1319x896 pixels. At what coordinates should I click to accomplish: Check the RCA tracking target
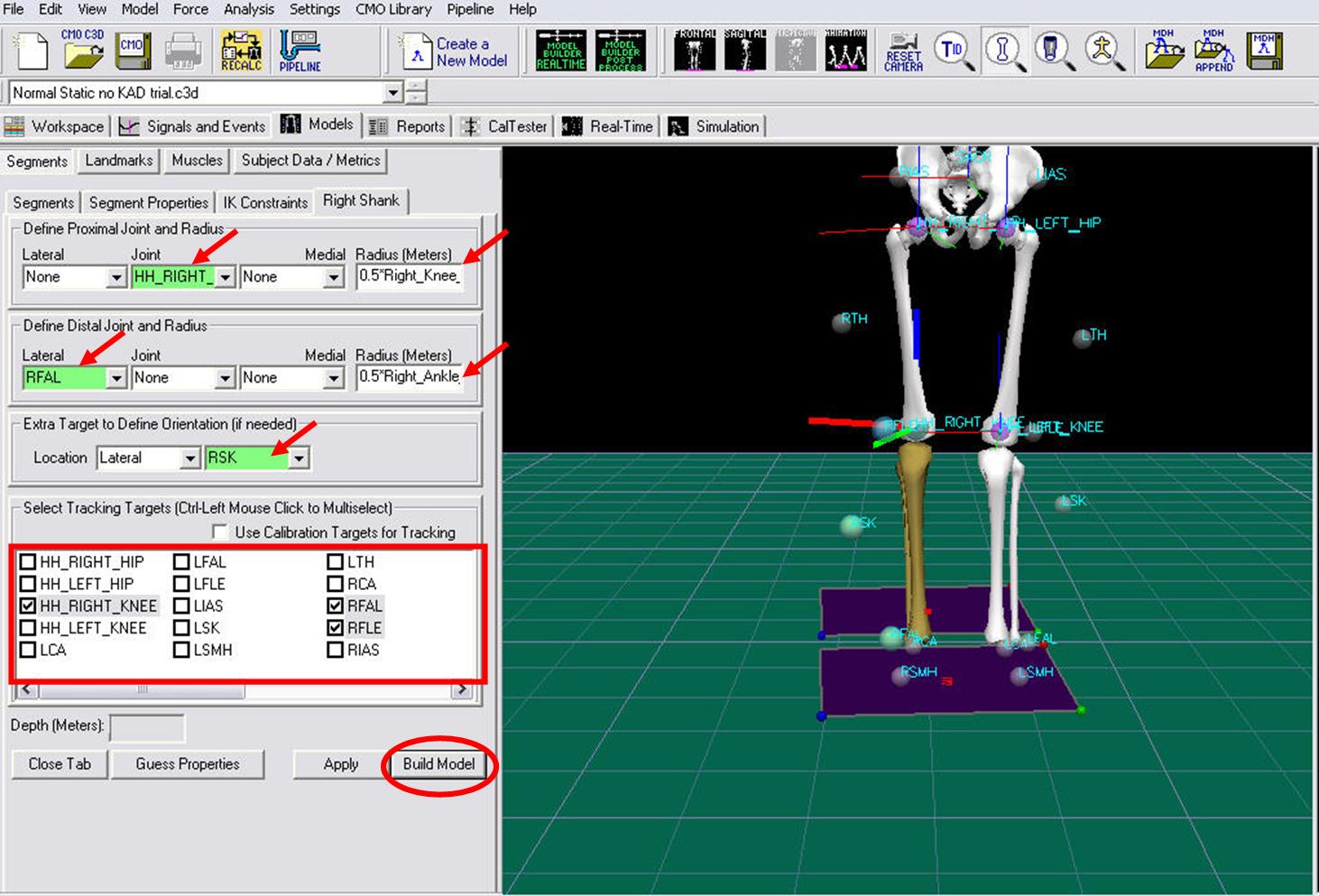point(336,584)
